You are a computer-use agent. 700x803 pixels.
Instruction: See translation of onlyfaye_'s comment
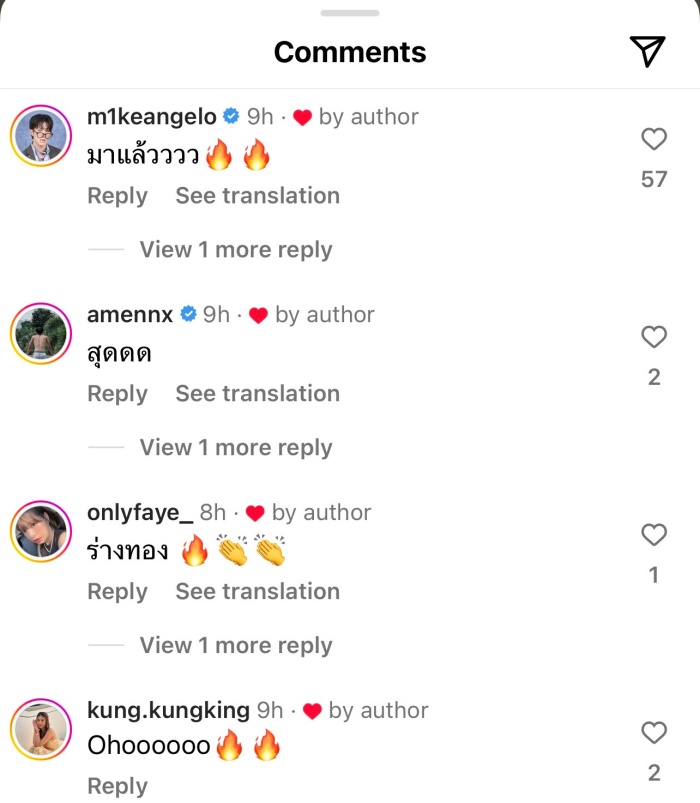click(x=257, y=592)
